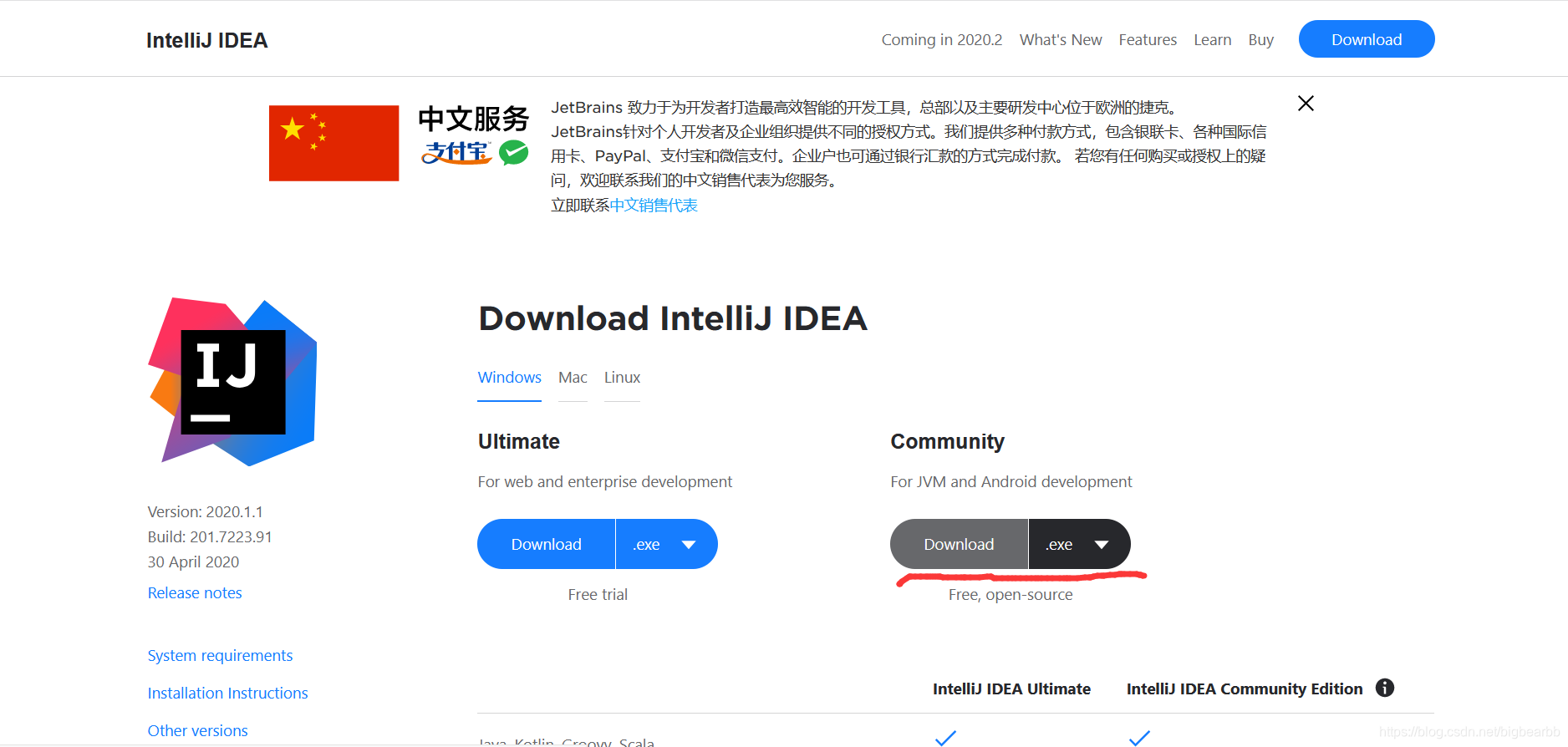Click IntelliJ IDEA Community Edition column header

point(1244,689)
